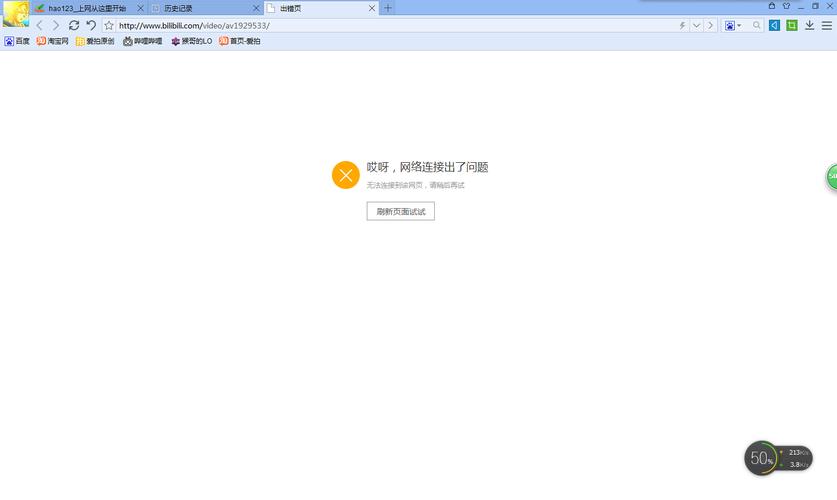Click the 刷新页面试试 button
Screen dimensions: 837x500
(x=400, y=212)
